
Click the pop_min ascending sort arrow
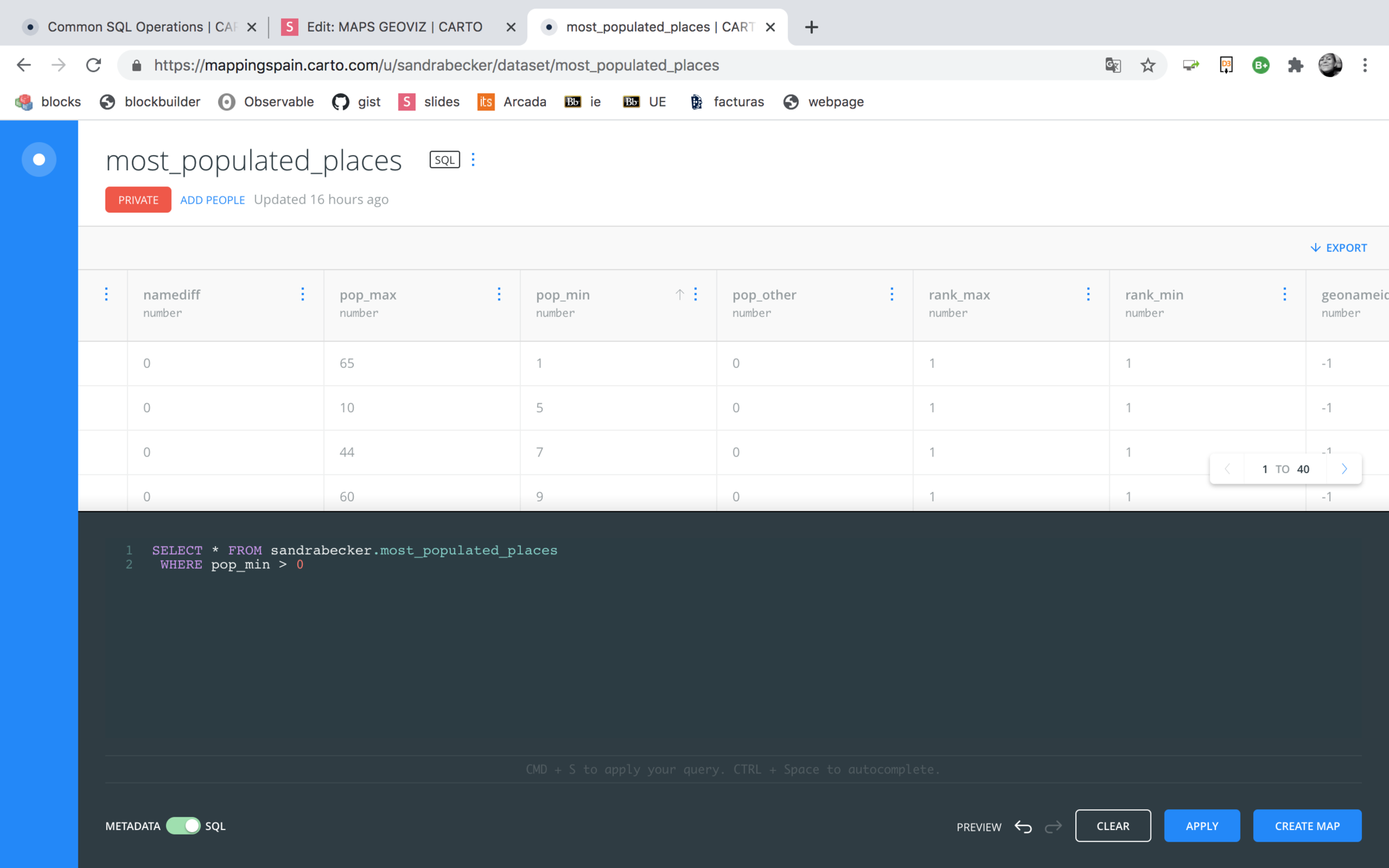pos(679,294)
